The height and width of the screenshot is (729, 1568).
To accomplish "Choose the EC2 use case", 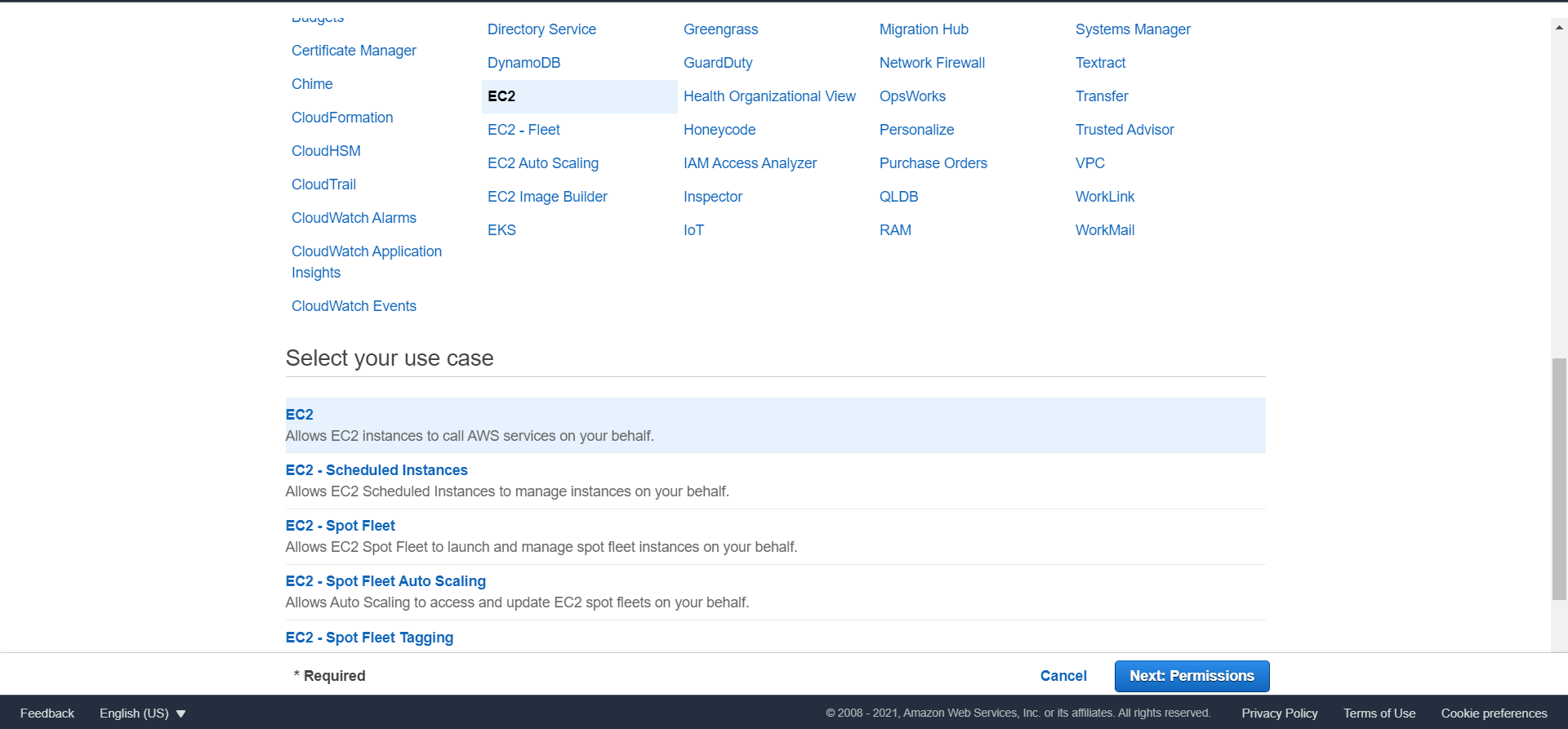I will coord(776,425).
